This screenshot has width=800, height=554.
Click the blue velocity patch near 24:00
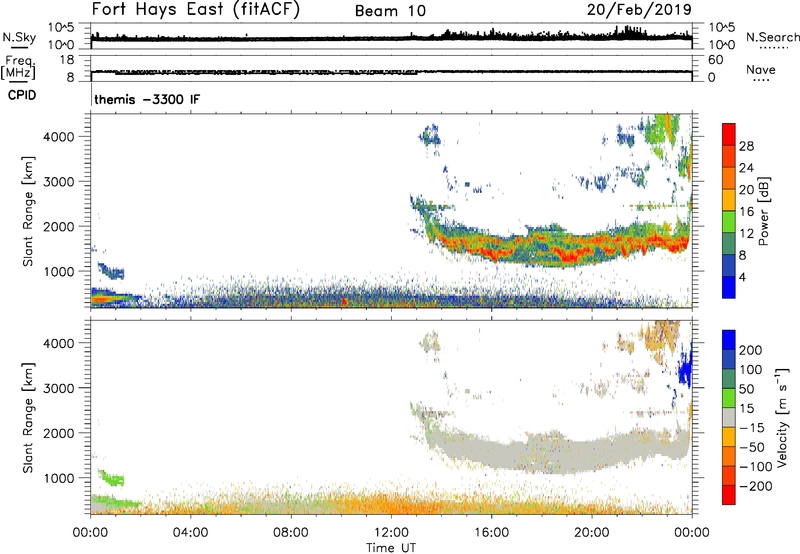click(685, 370)
